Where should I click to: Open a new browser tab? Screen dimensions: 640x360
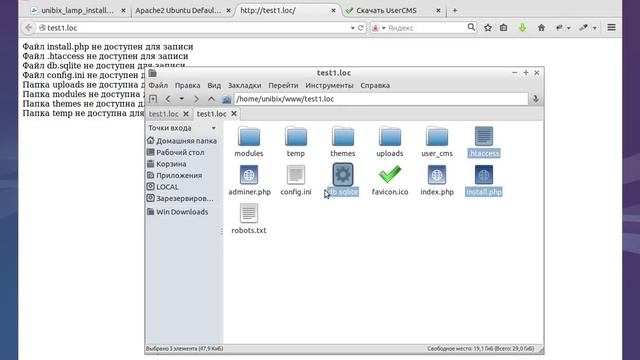point(455,11)
